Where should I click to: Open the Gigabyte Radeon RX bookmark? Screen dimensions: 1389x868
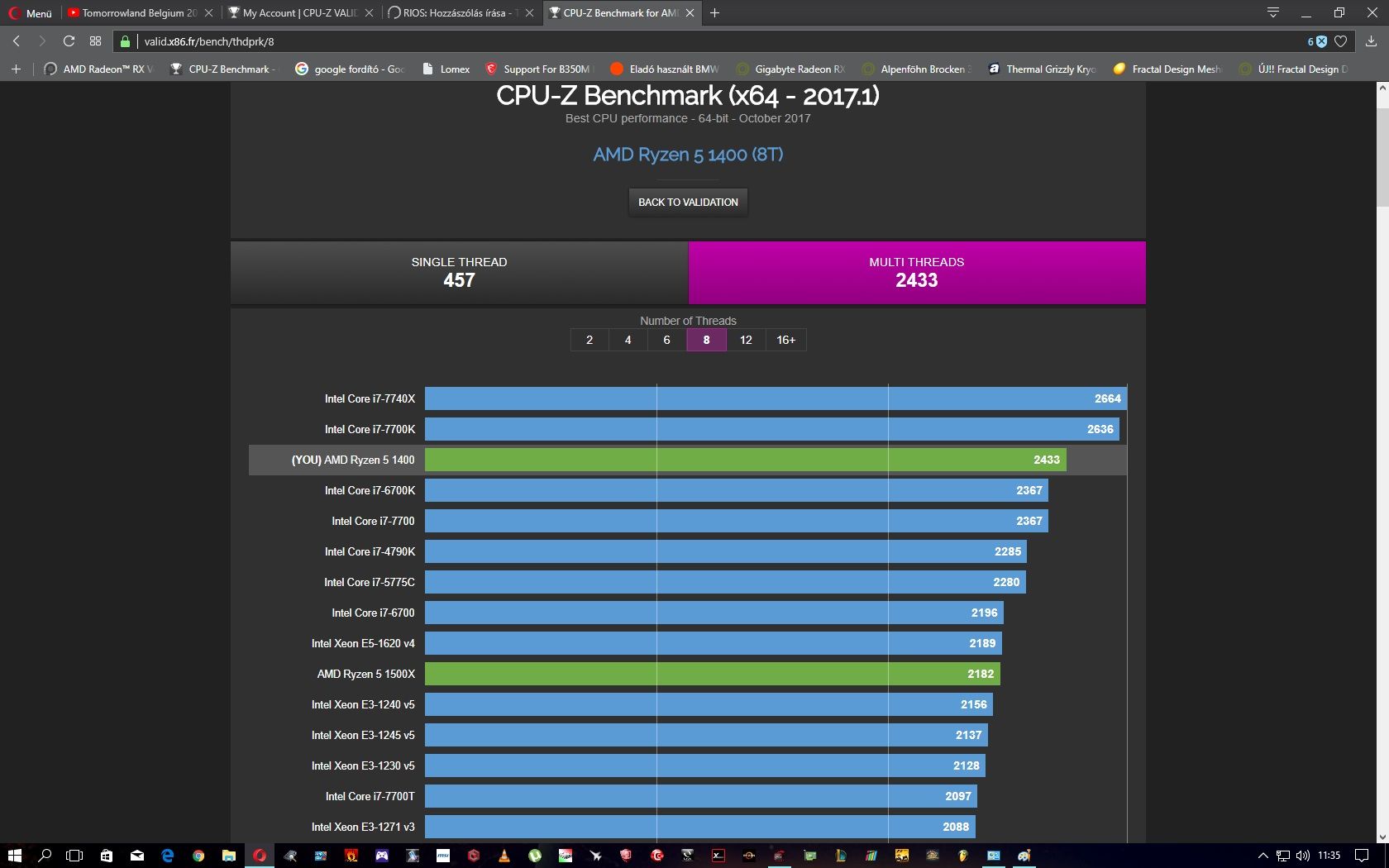coord(790,69)
